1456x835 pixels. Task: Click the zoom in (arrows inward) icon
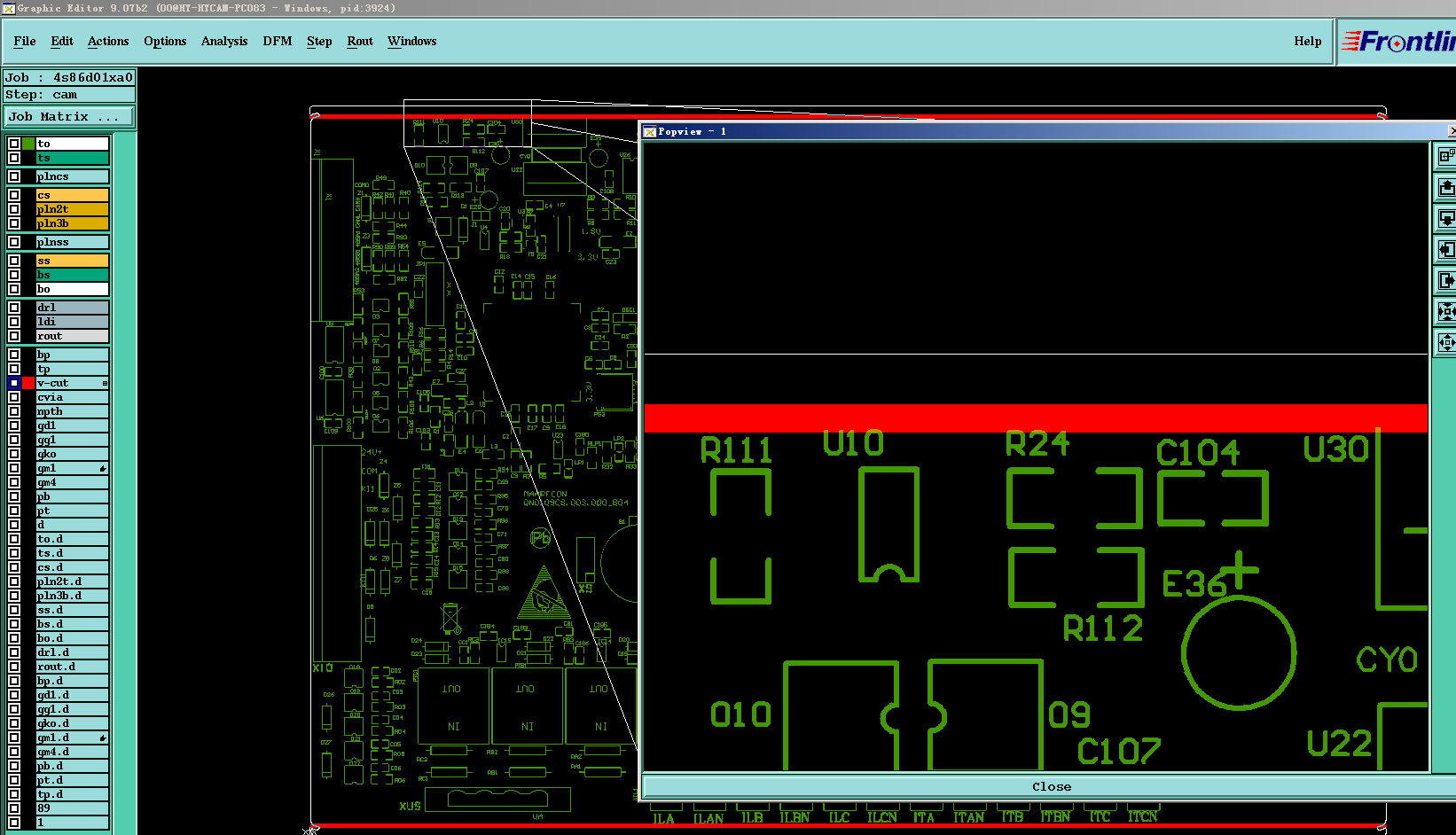pos(1446,311)
